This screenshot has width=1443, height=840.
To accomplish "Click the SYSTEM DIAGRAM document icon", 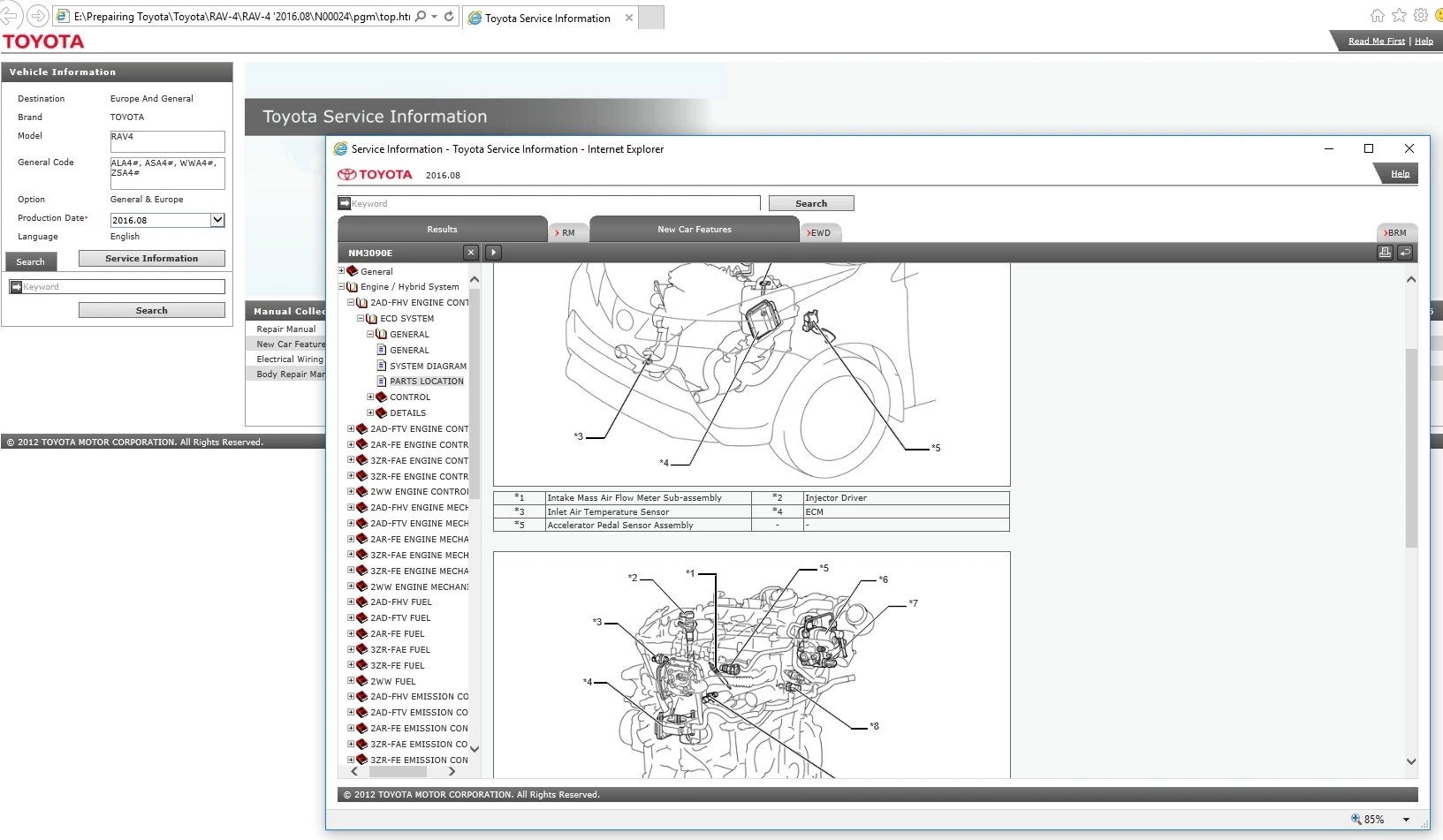I will (x=382, y=365).
